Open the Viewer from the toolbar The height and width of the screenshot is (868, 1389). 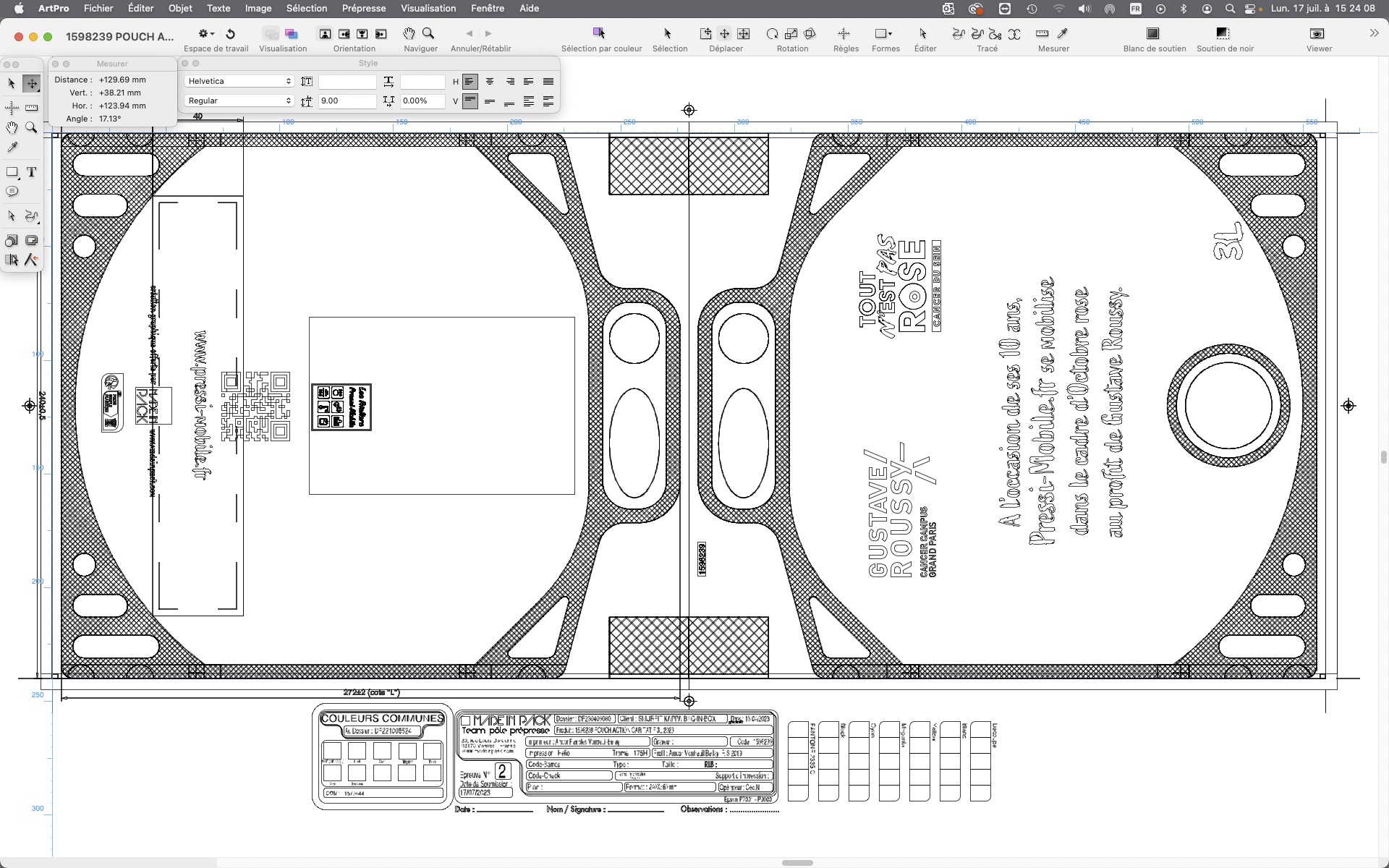(x=1317, y=34)
